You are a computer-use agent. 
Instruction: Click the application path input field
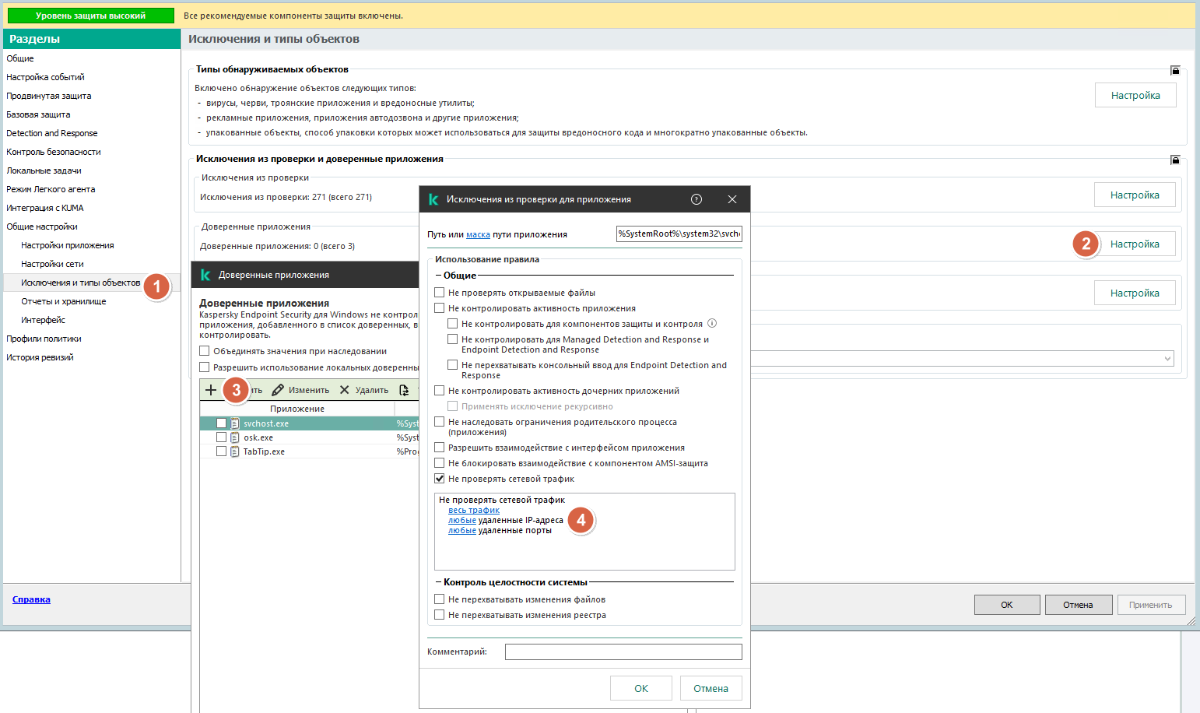(679, 234)
